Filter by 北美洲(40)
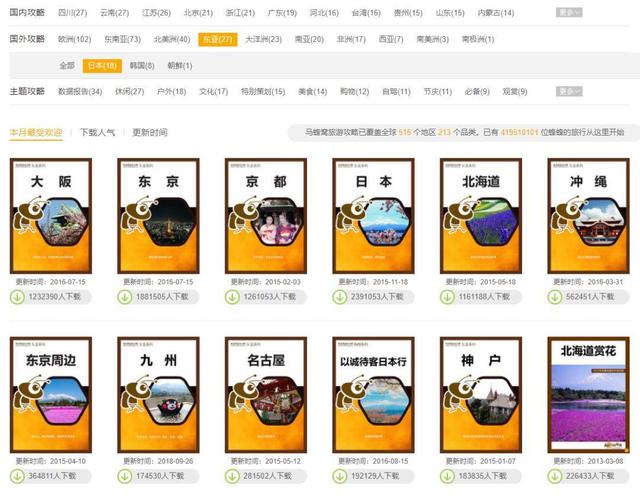The height and width of the screenshot is (497, 640). pos(172,39)
